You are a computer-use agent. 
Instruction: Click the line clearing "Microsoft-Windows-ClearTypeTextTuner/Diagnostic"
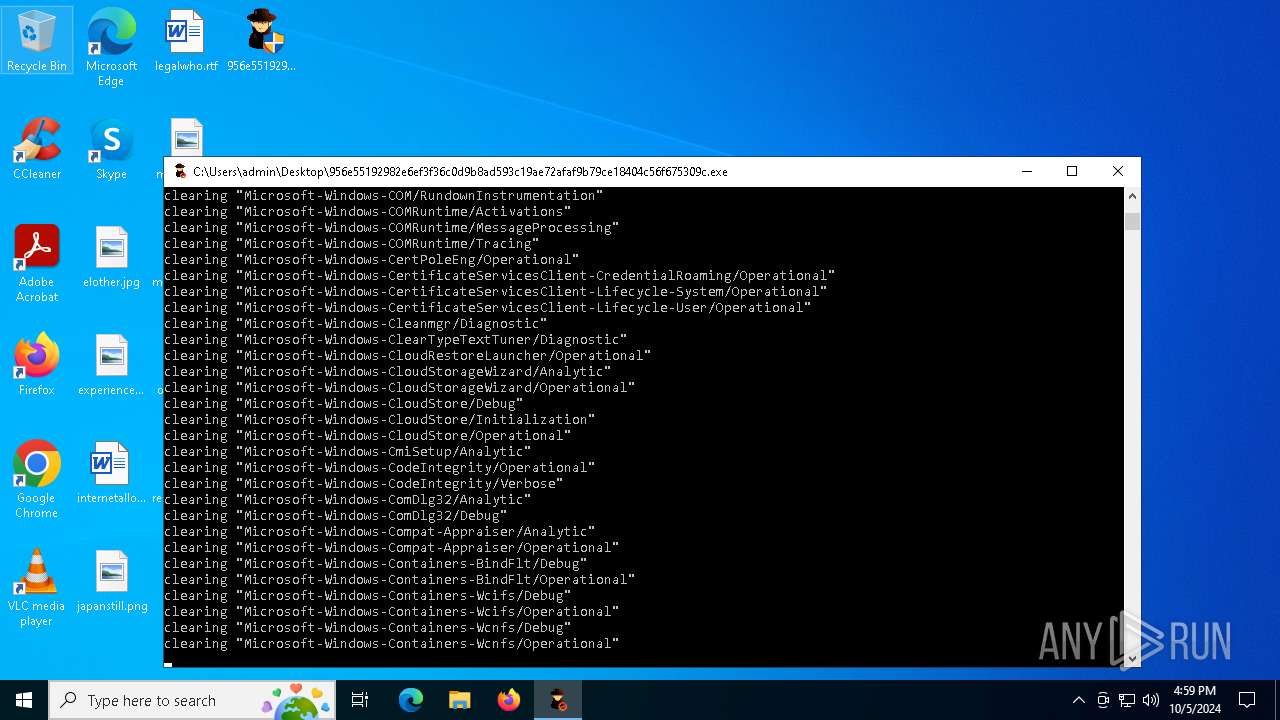point(396,339)
